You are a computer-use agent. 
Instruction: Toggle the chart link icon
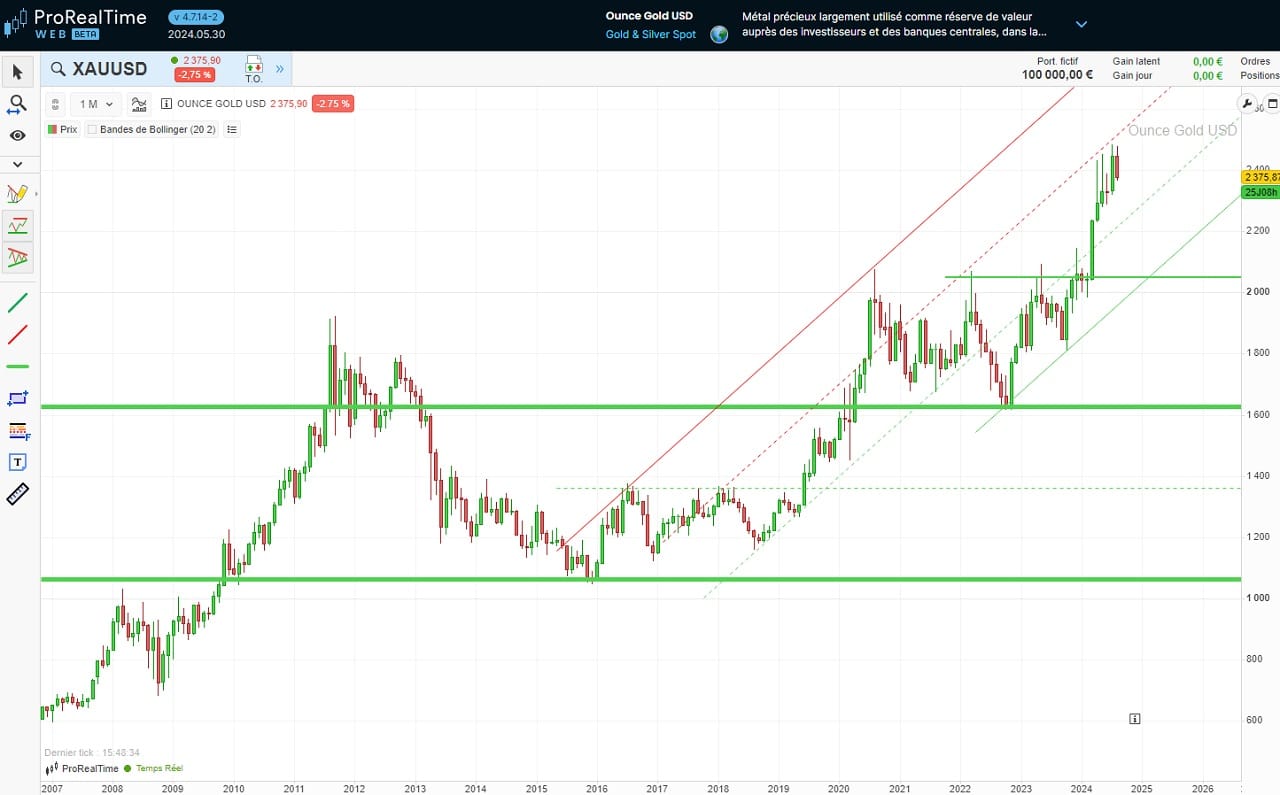point(55,103)
